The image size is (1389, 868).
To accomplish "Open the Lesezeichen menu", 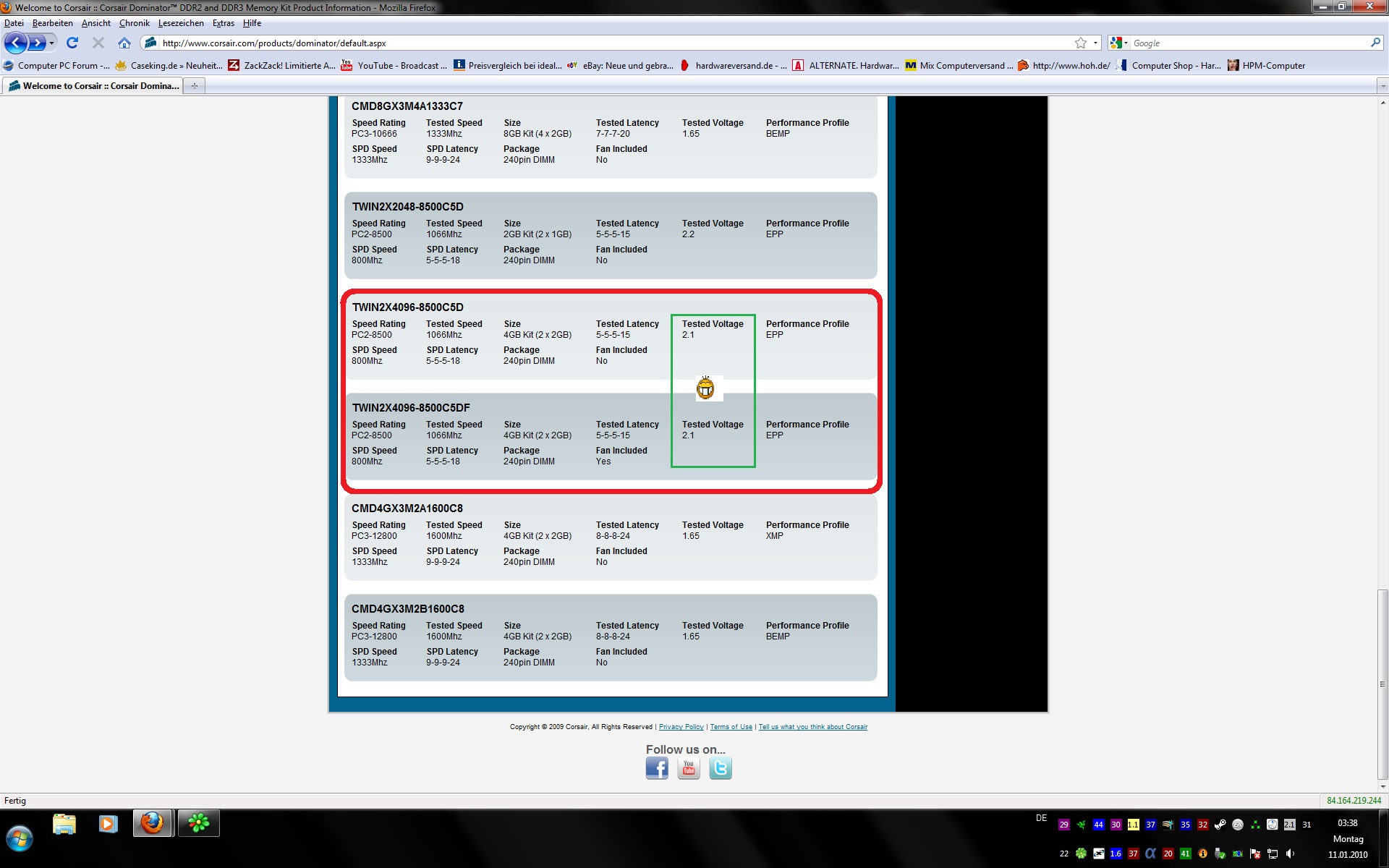I will pos(181,23).
